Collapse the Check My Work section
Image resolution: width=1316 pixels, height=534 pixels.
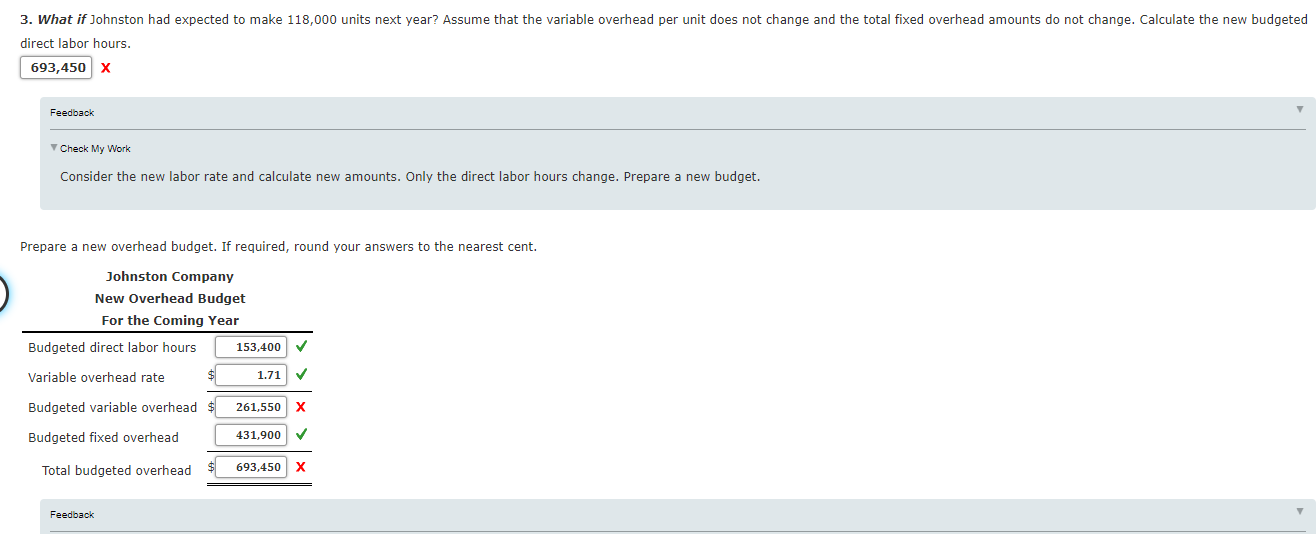click(x=54, y=148)
